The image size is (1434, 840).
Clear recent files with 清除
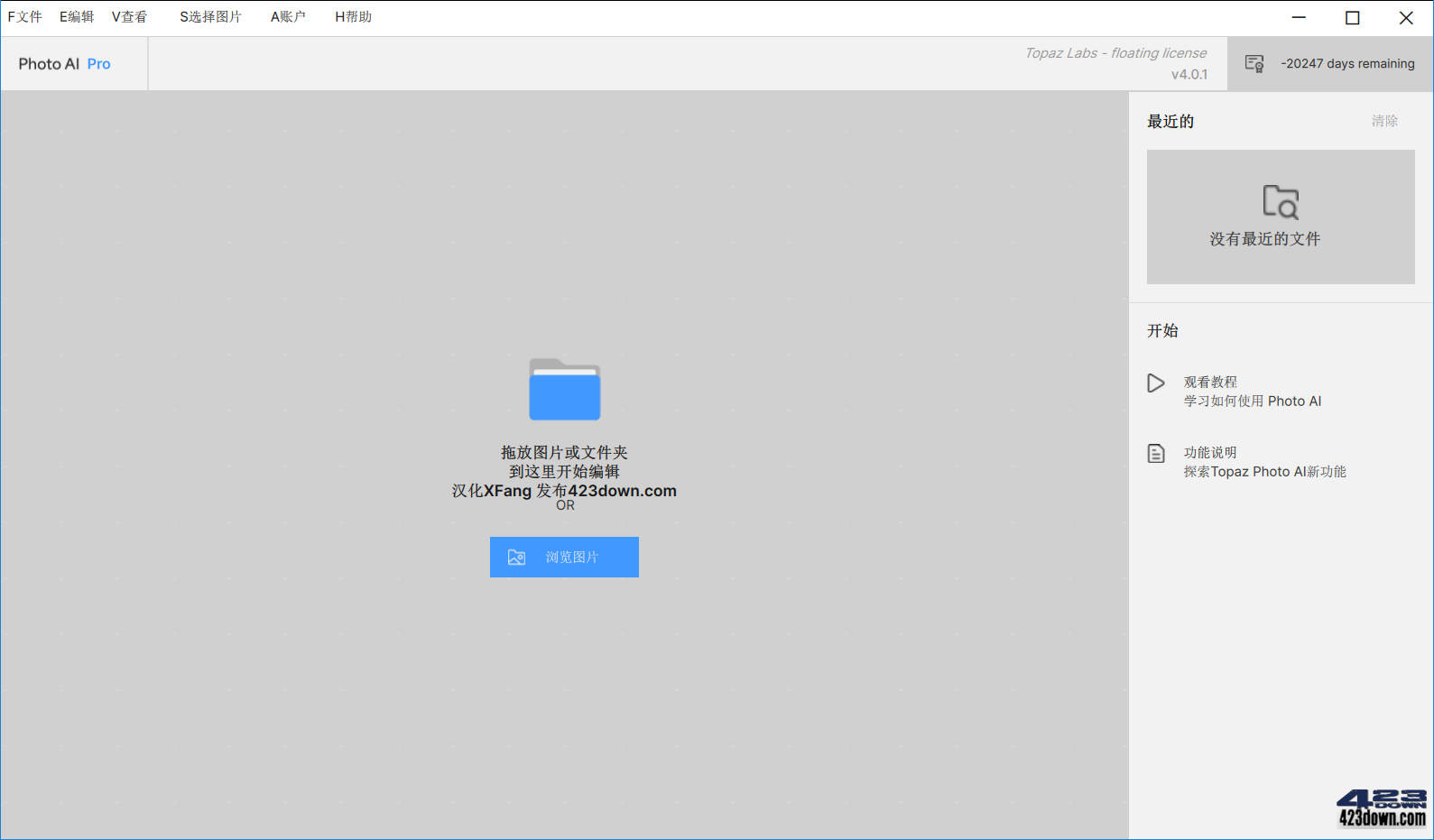pyautogui.click(x=1384, y=121)
